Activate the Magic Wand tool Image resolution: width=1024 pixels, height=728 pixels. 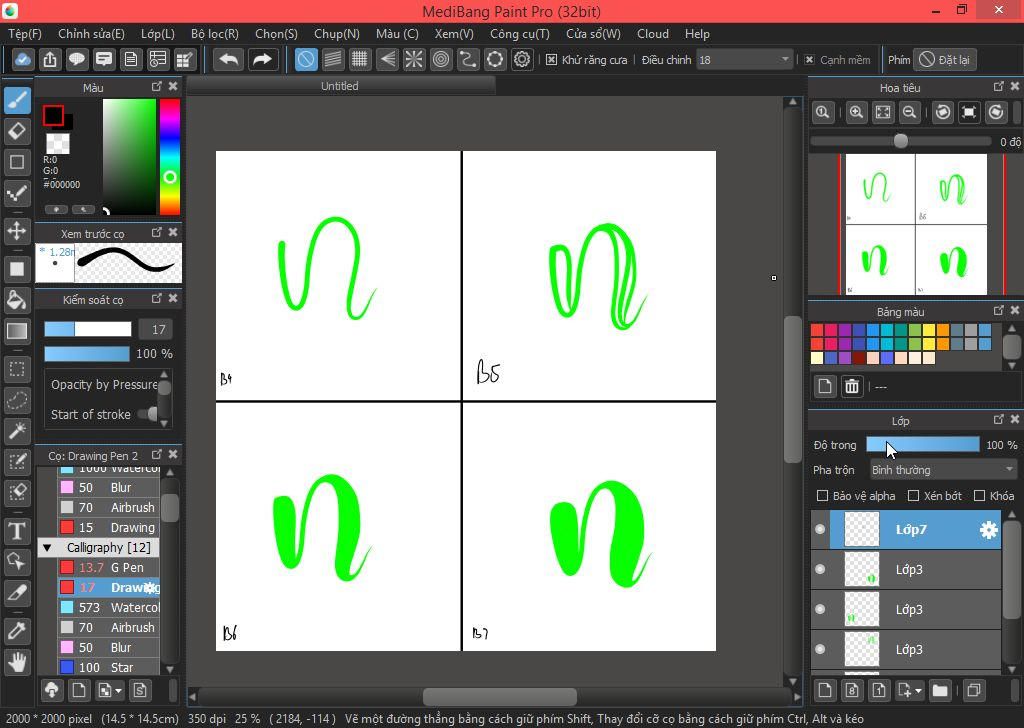point(17,431)
